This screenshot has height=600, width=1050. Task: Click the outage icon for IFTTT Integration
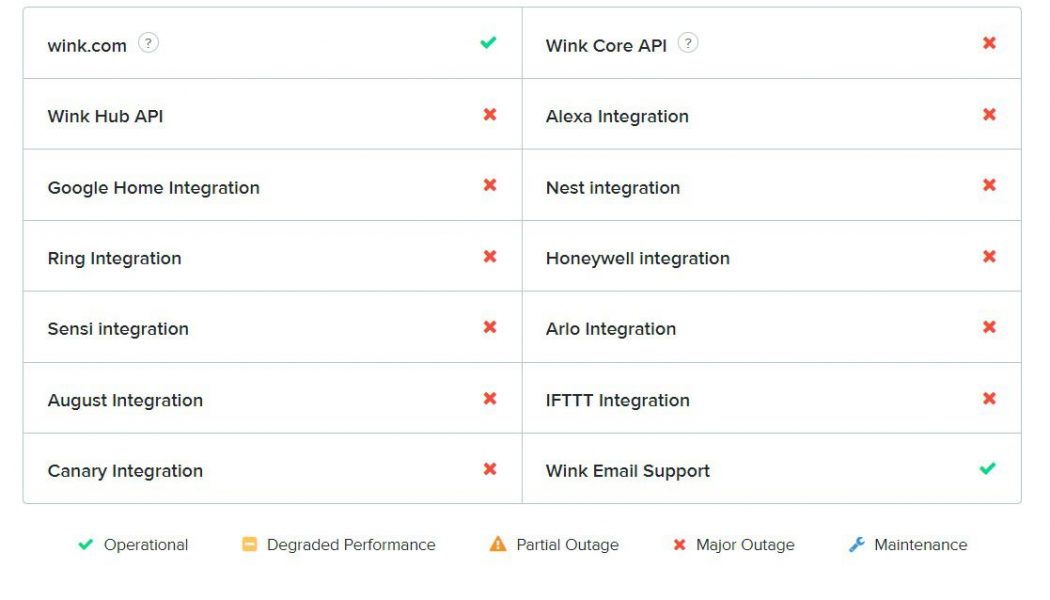(989, 398)
